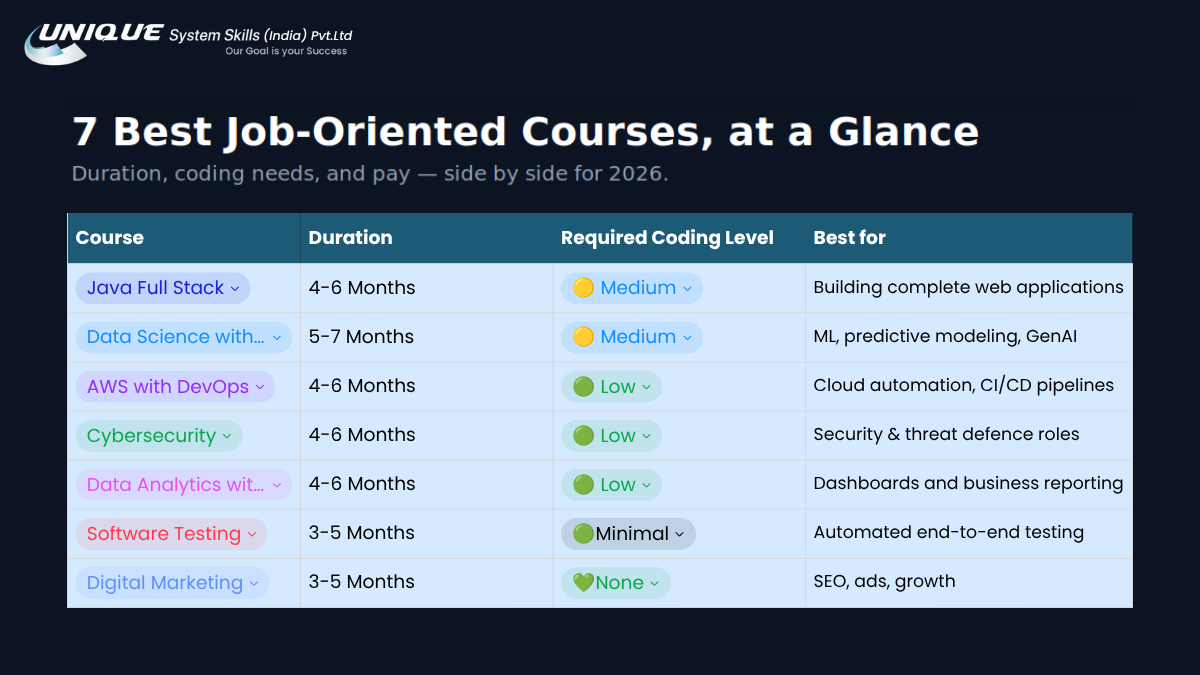Screen dimensions: 1200x675
Task: Click Digital Marketing's 3-5 Months cell
Action: [427, 582]
